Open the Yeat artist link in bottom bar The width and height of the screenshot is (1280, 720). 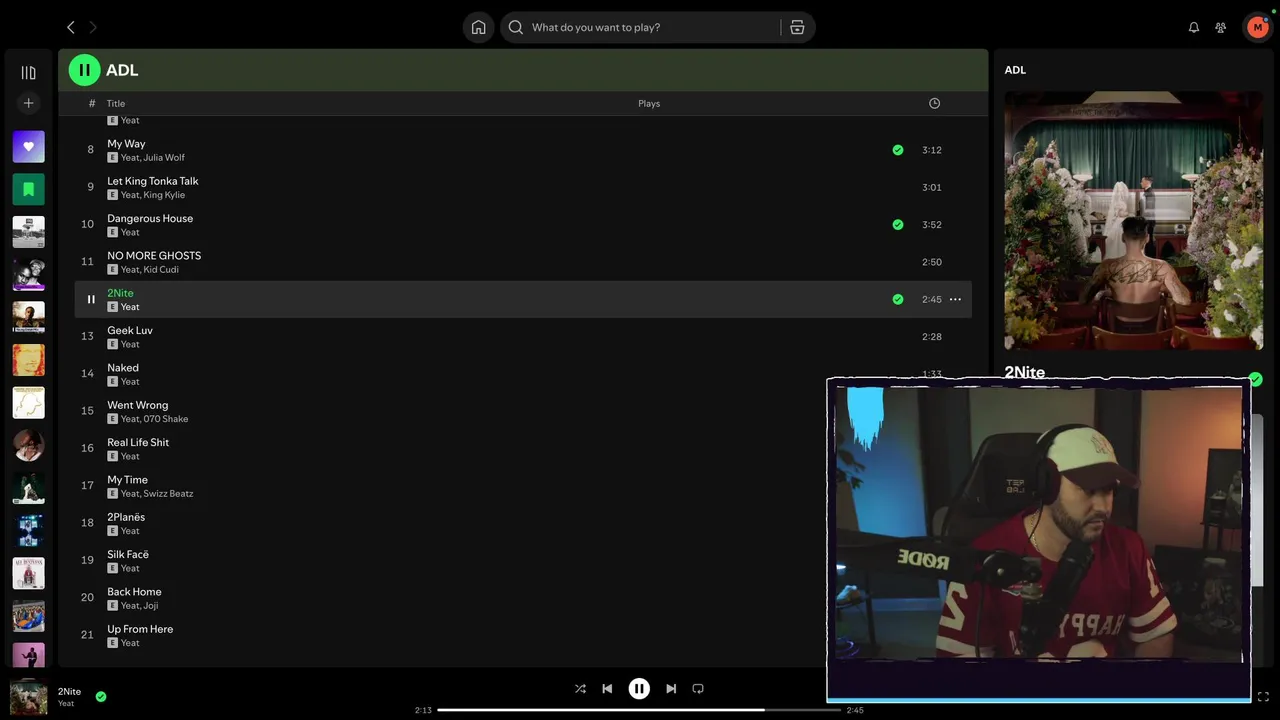coord(66,704)
